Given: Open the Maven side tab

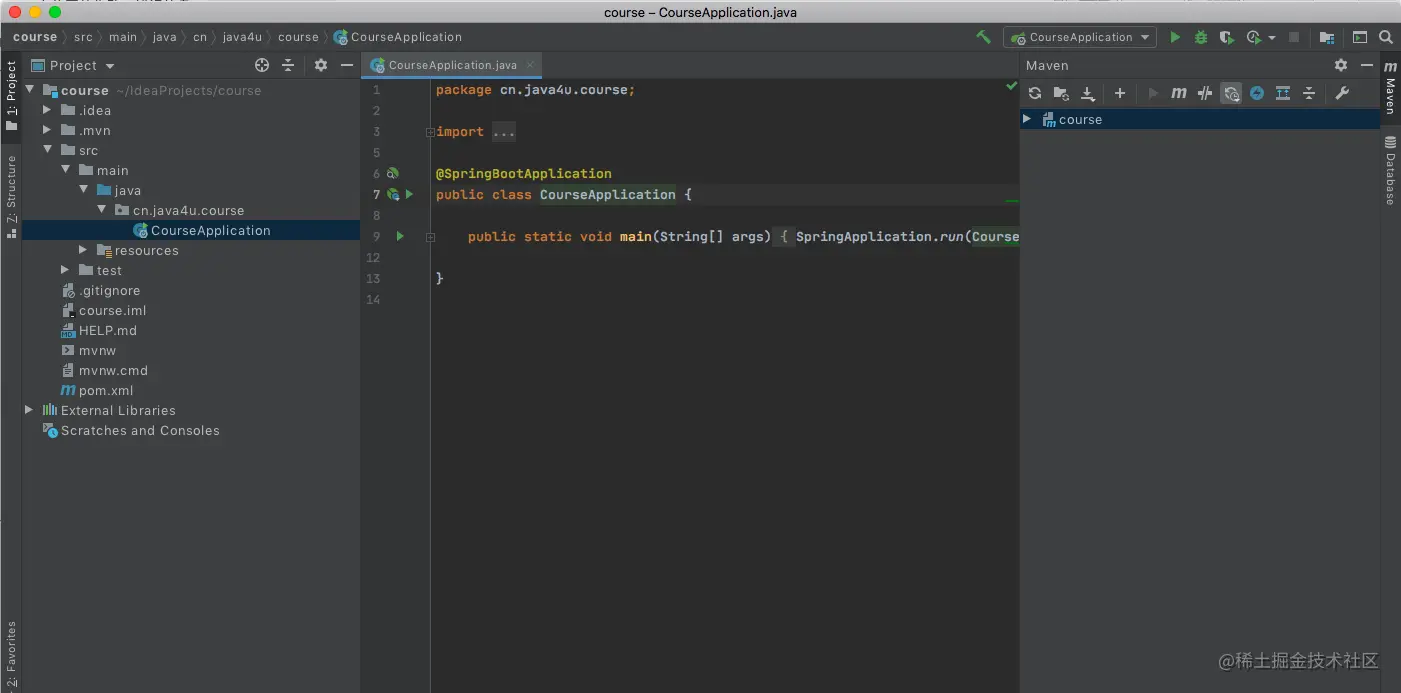Looking at the screenshot, I should point(1390,87).
